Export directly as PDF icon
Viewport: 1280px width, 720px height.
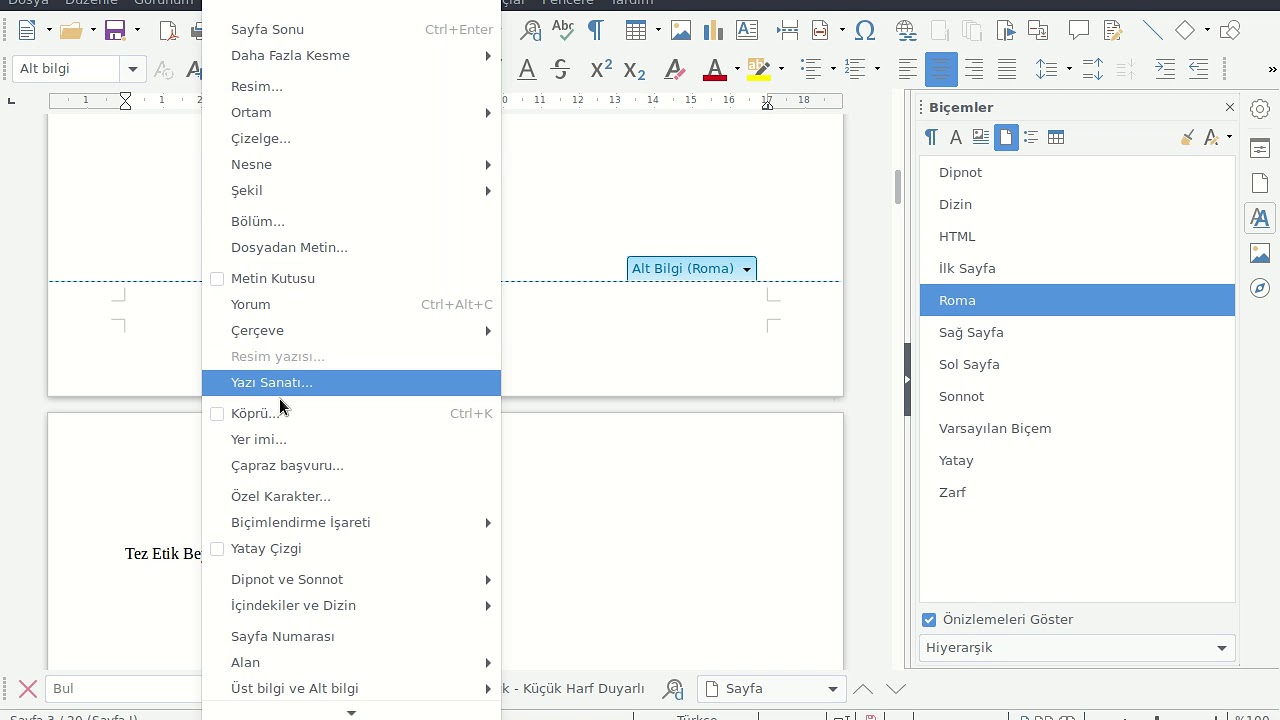click(170, 31)
